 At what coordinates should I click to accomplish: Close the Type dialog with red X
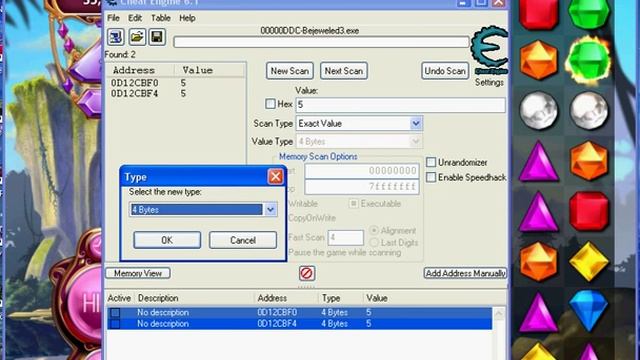[275, 177]
